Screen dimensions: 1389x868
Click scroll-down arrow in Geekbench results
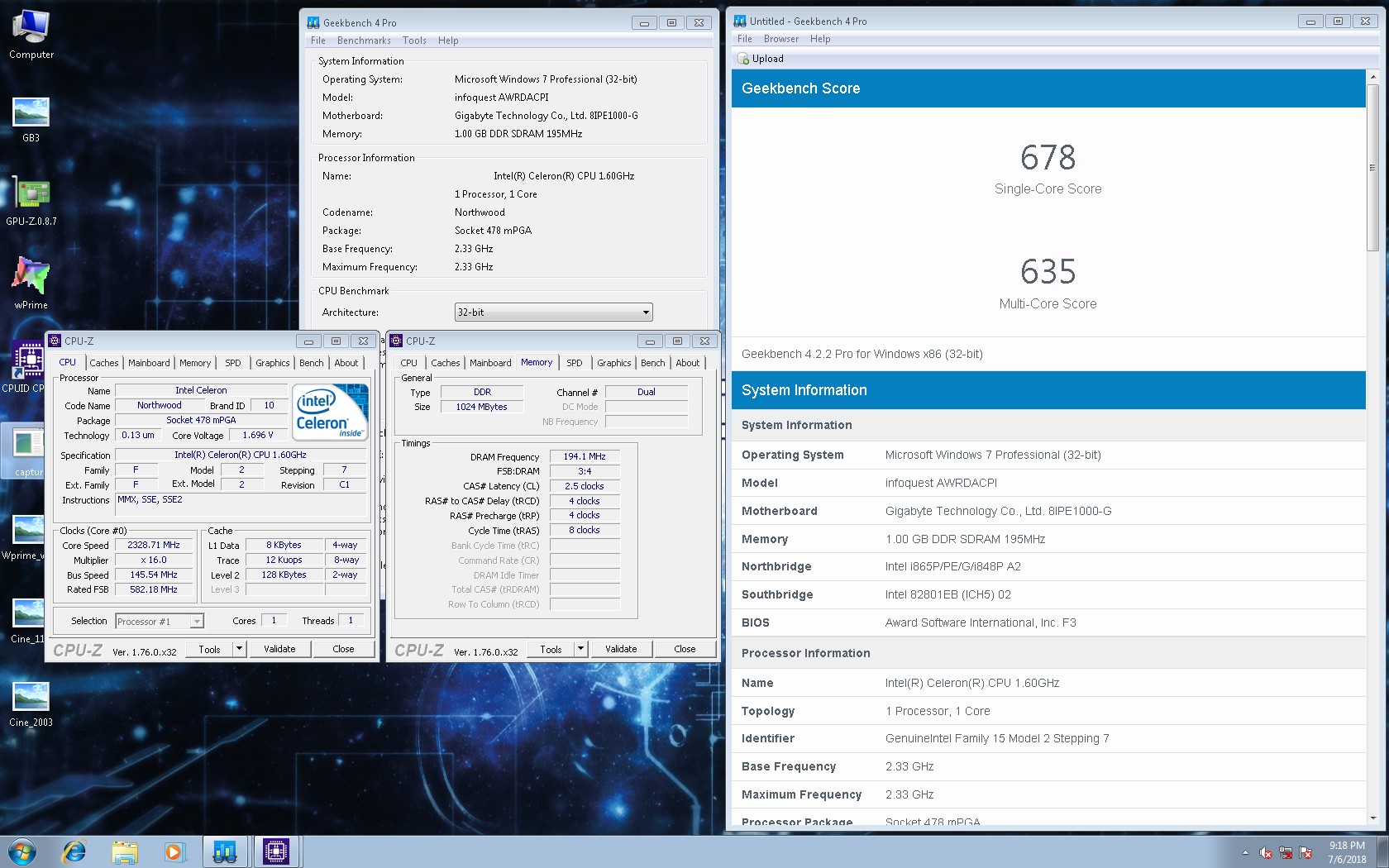tap(1372, 818)
